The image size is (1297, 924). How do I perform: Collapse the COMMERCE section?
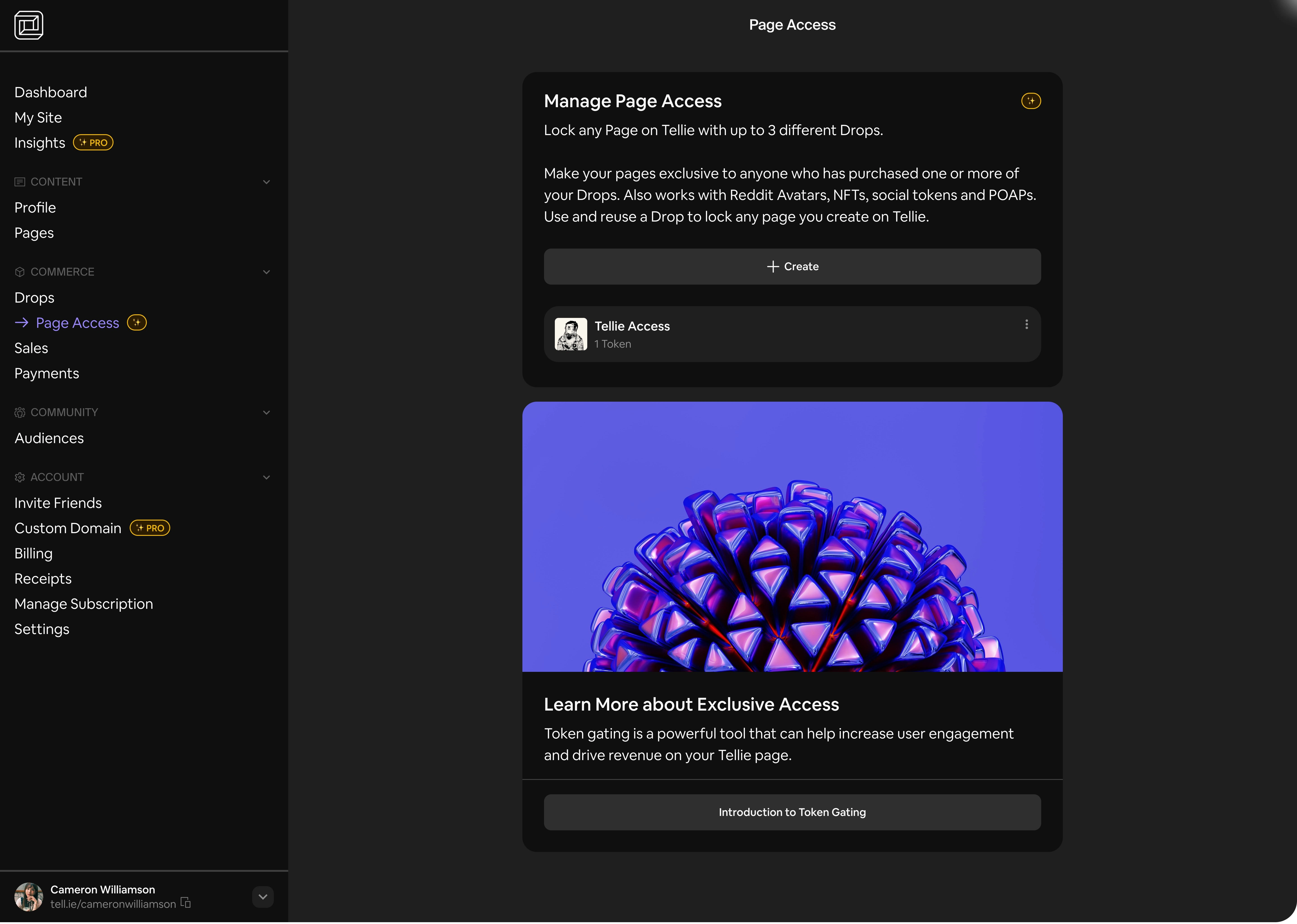point(266,272)
